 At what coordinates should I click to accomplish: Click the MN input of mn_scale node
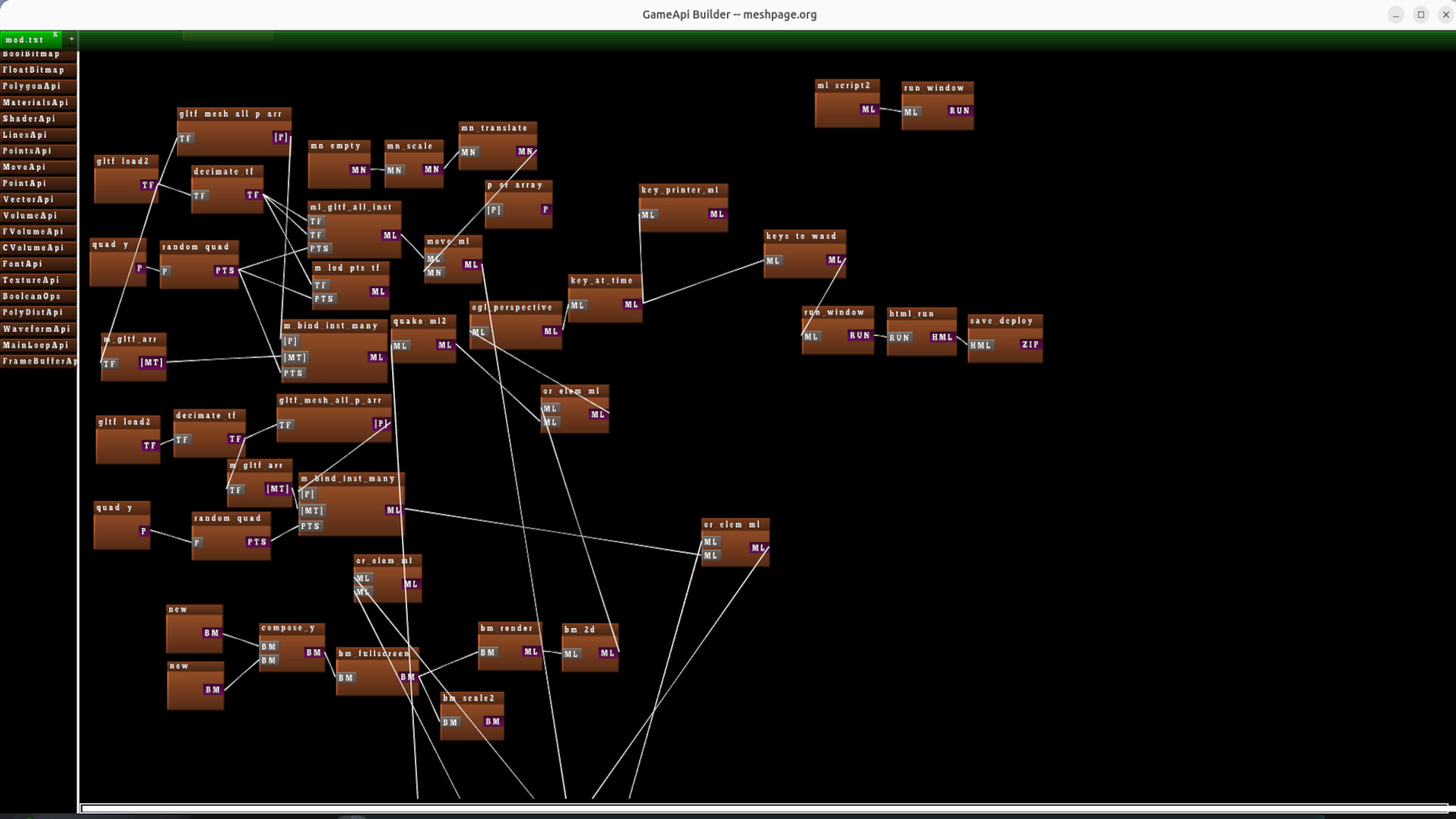click(394, 170)
